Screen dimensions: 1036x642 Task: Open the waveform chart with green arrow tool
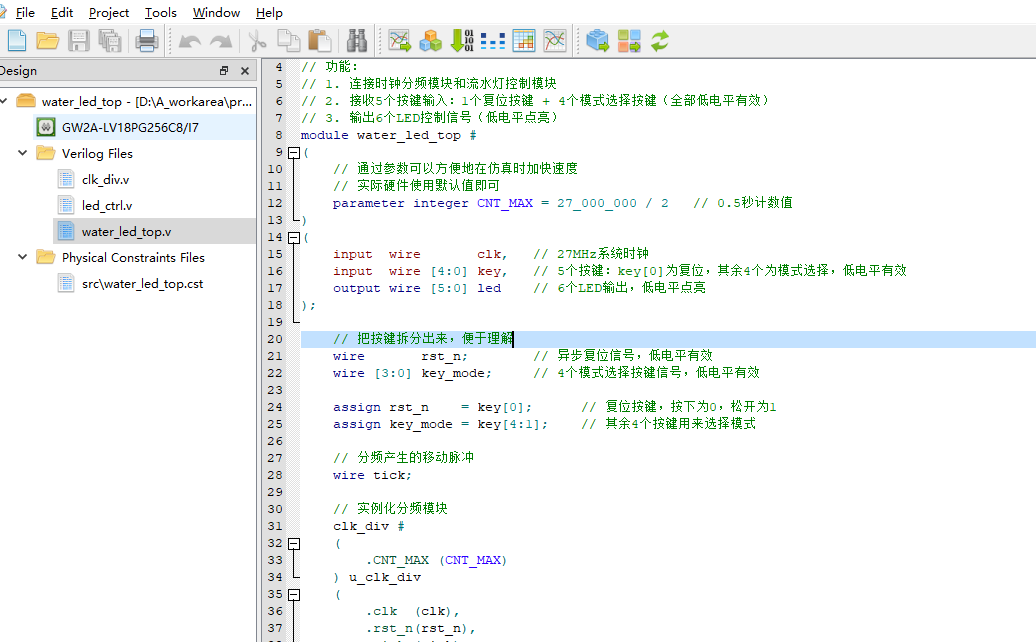point(399,41)
